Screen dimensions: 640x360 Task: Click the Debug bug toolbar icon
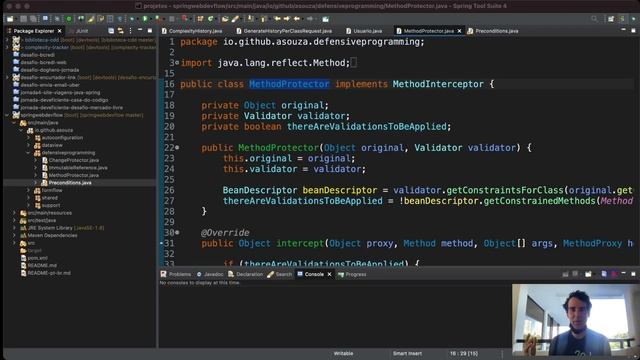pyautogui.click(x=132, y=19)
